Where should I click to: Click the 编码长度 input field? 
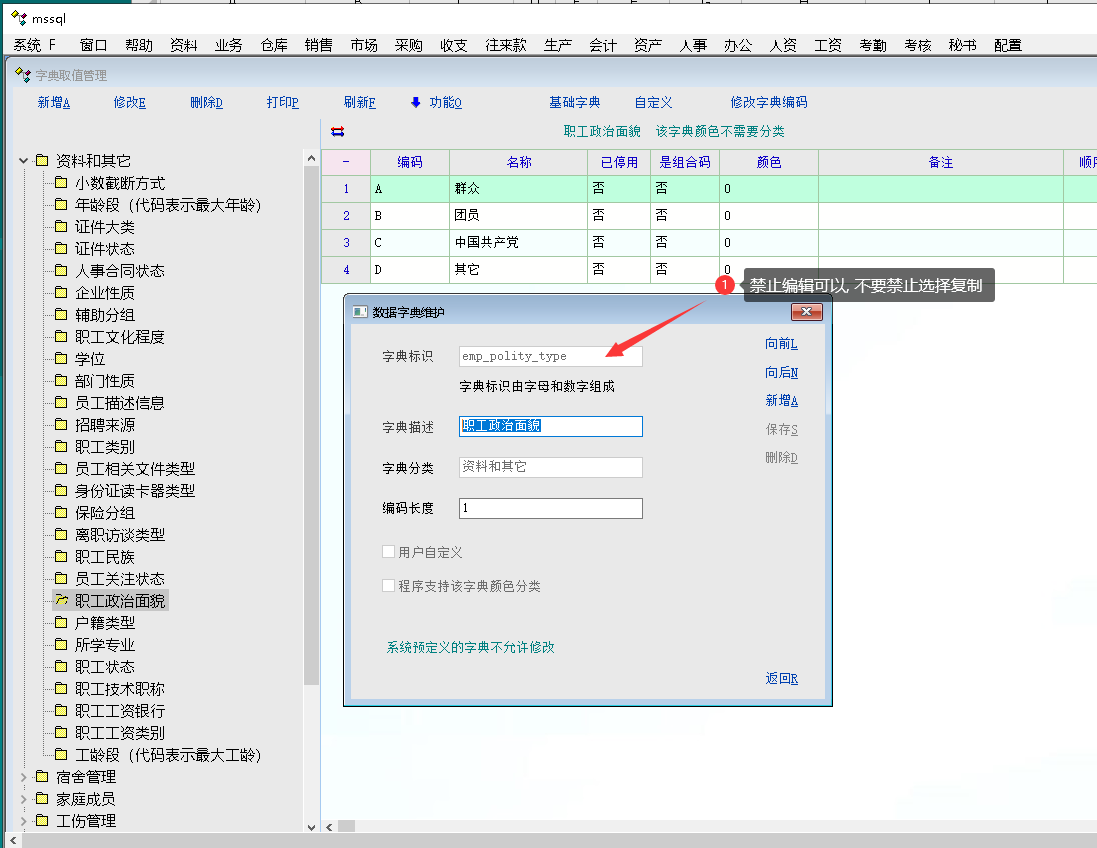click(550, 508)
